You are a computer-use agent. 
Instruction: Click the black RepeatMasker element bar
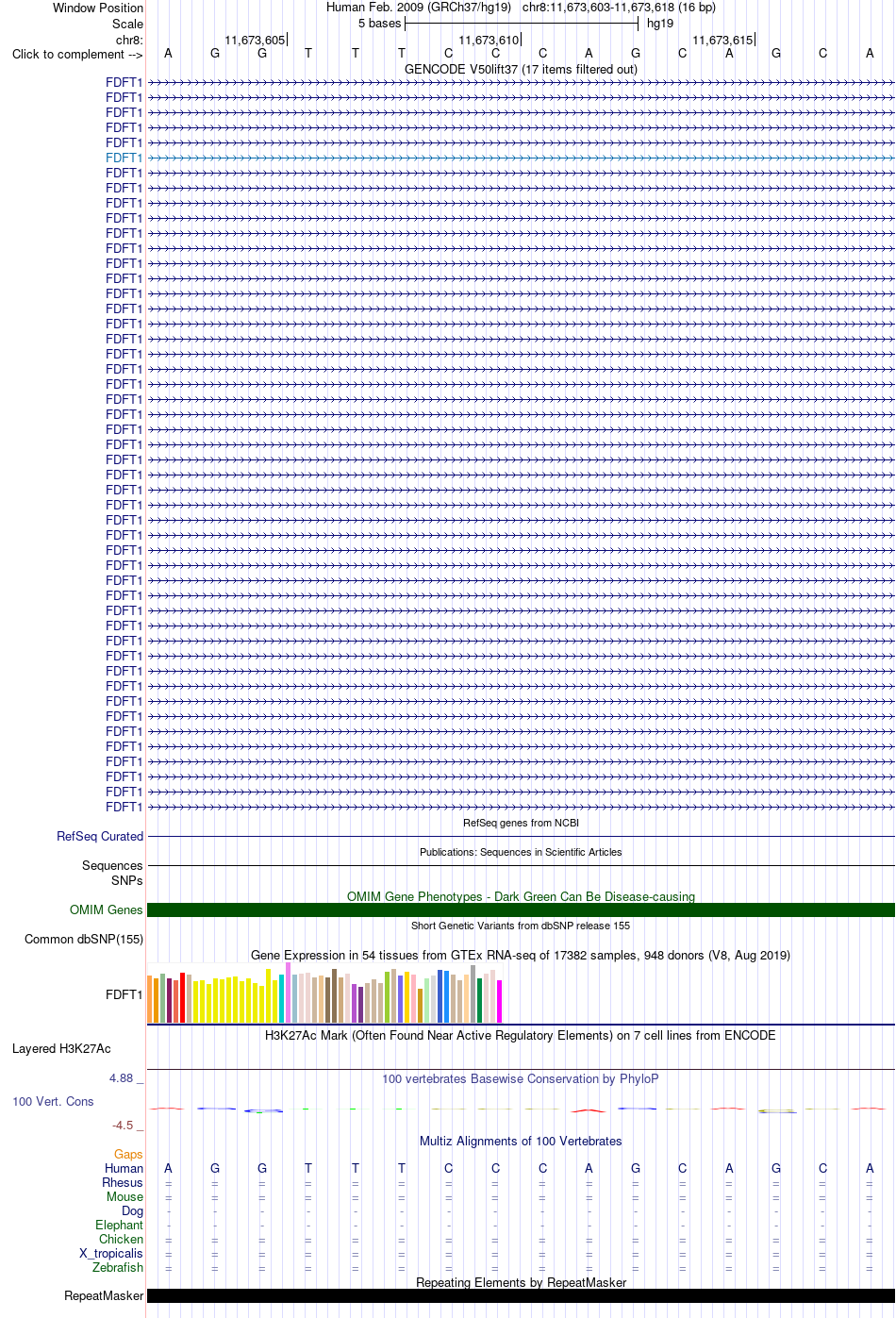[x=521, y=1295]
